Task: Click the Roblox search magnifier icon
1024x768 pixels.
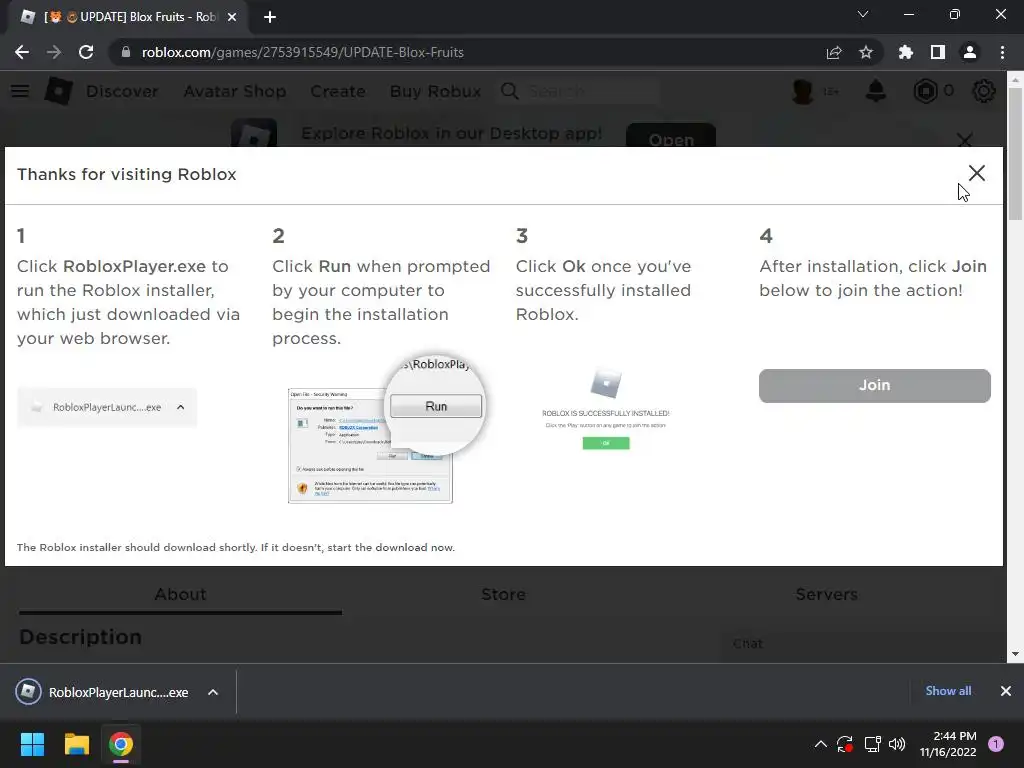Action: 510,91
